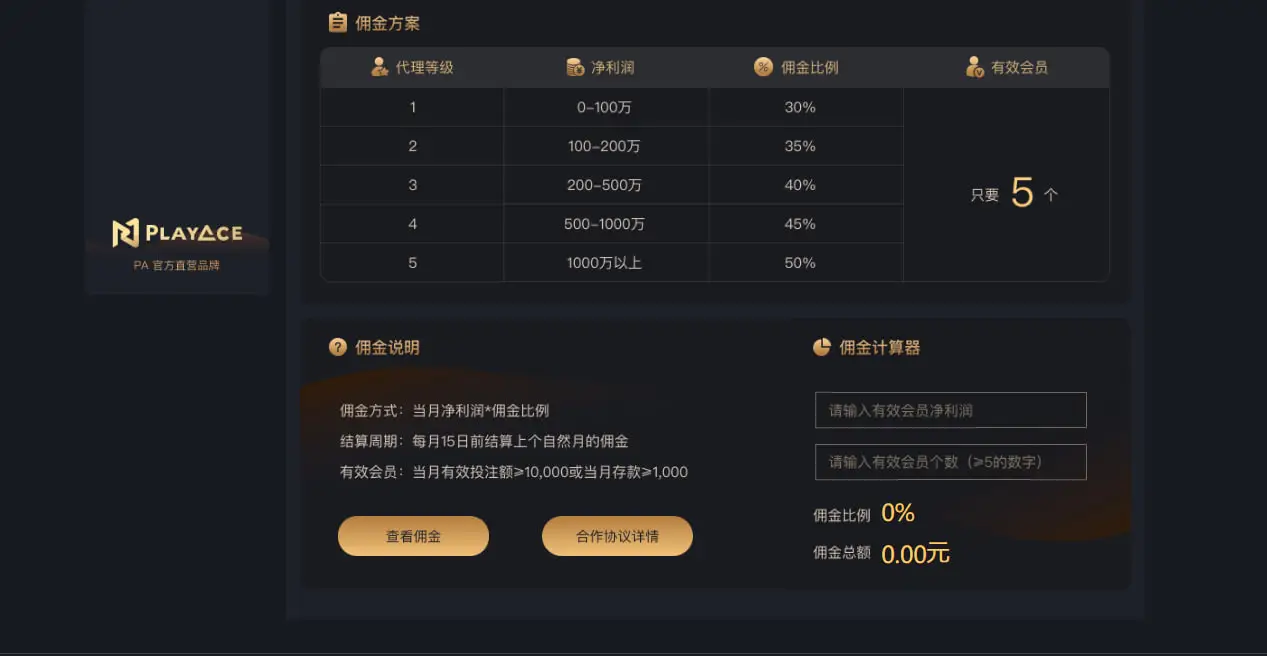1267x656 pixels.
Task: Click the agent level person icon
Action: pos(379,67)
